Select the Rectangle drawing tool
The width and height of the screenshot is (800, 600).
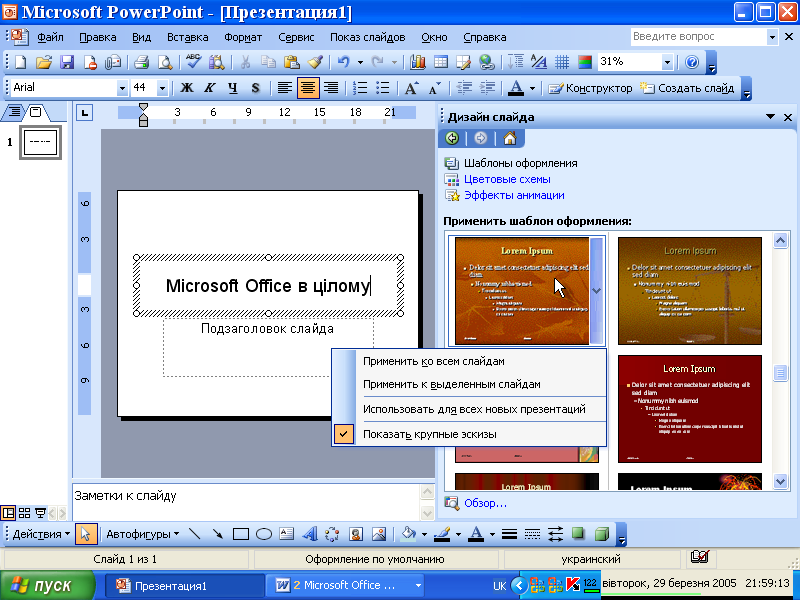pos(241,534)
